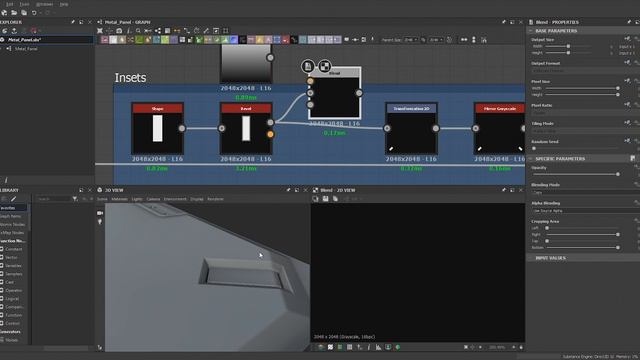This screenshot has width=640, height=360.
Task: Toggle the Random Seed inheritance icon
Action: tap(627, 141)
